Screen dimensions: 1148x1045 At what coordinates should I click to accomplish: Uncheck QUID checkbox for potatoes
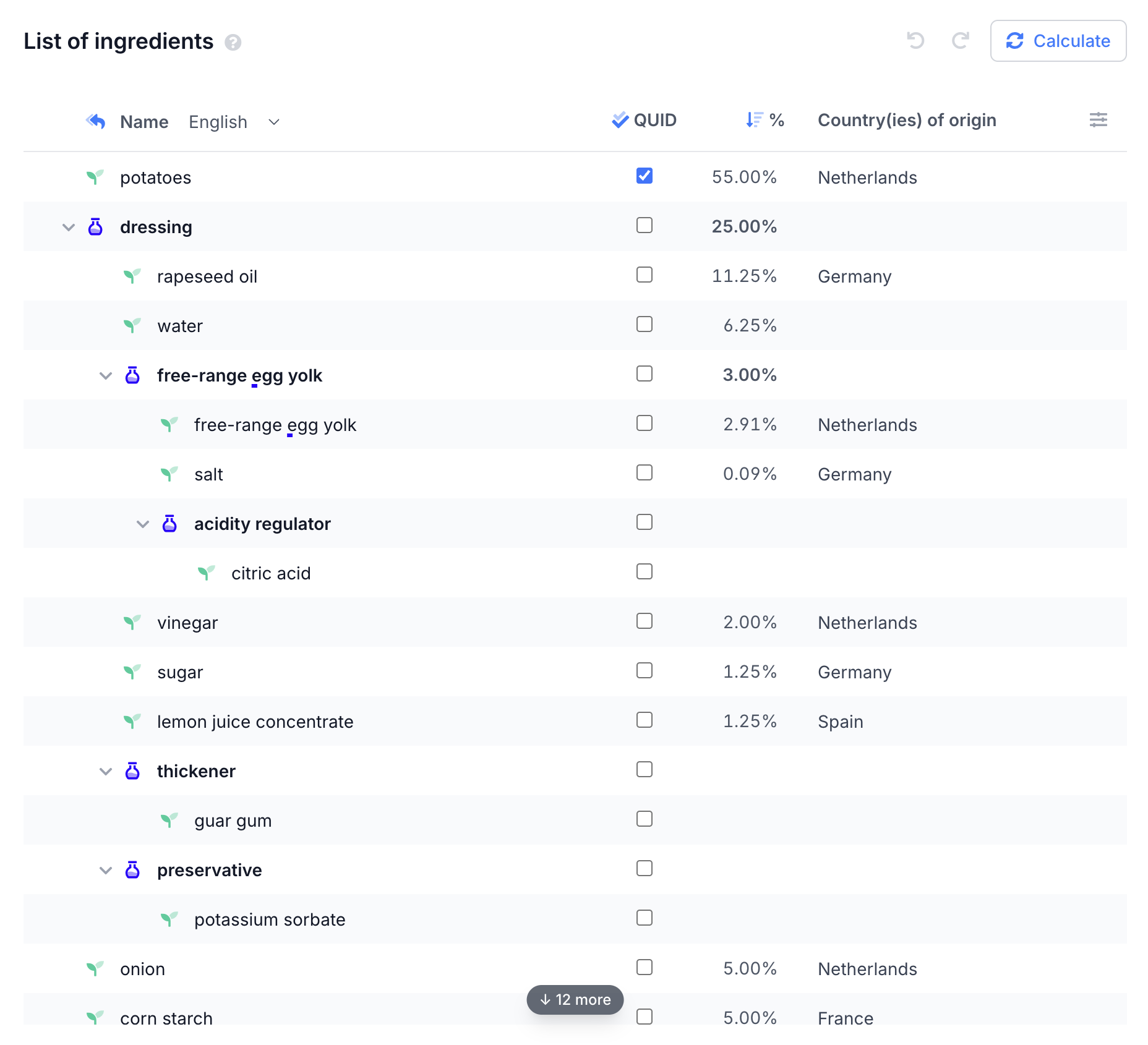[x=644, y=176]
